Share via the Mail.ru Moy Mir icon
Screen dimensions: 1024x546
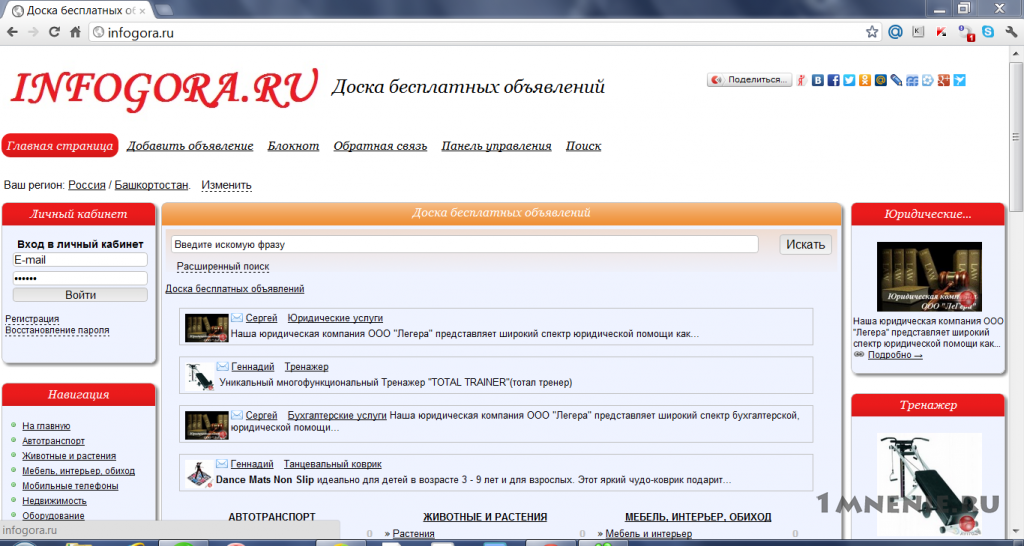[x=880, y=80]
